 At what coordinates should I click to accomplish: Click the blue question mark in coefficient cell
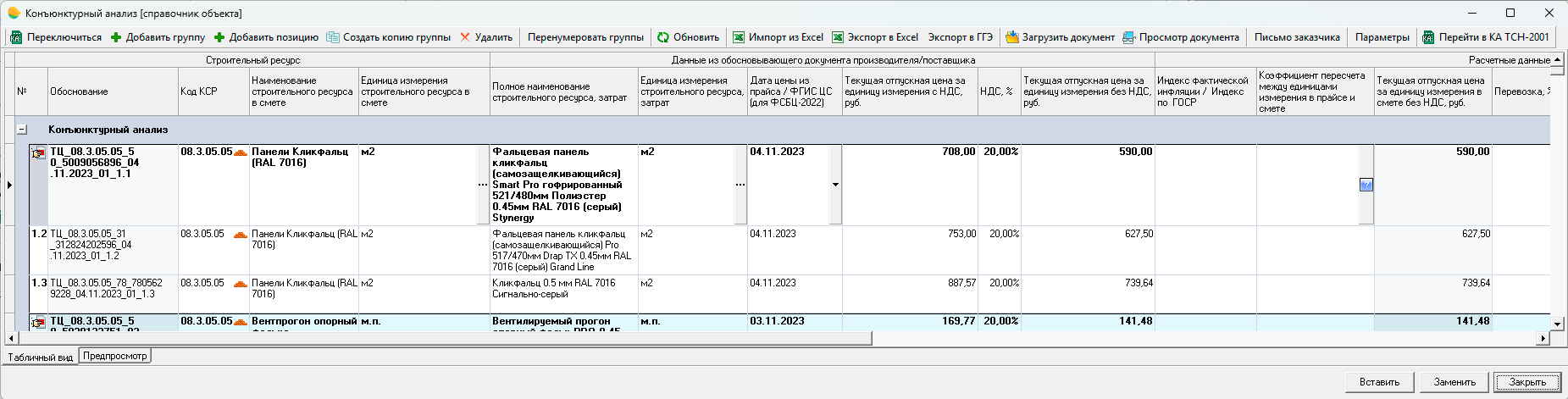point(1366,185)
